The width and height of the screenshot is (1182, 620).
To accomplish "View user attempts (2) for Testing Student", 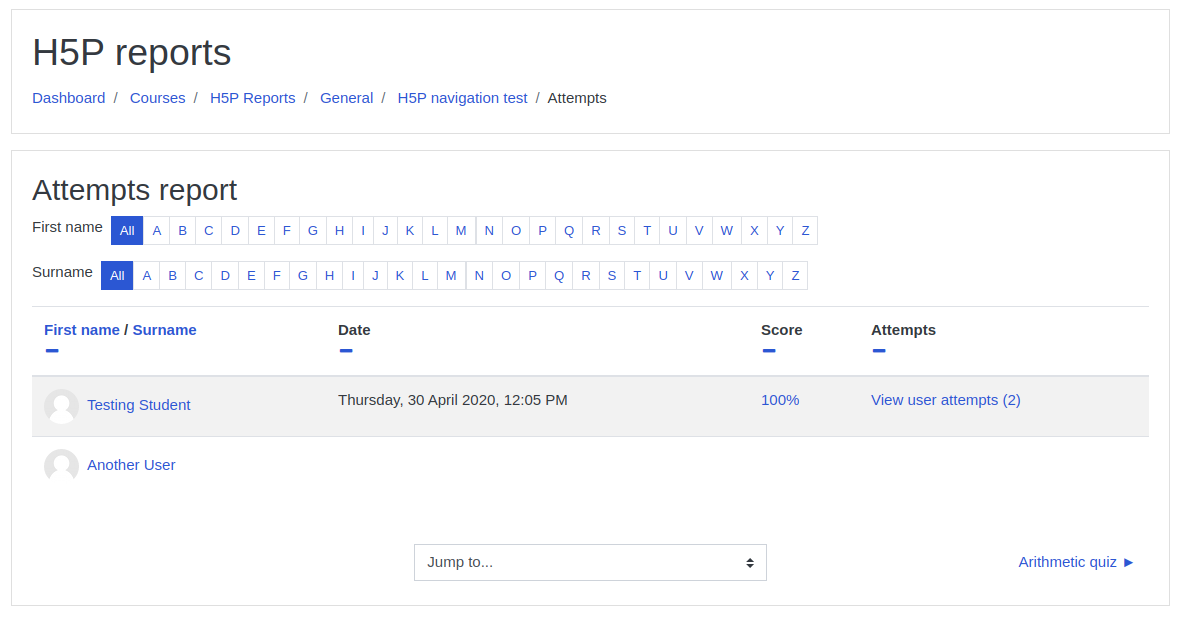I will coord(946,401).
